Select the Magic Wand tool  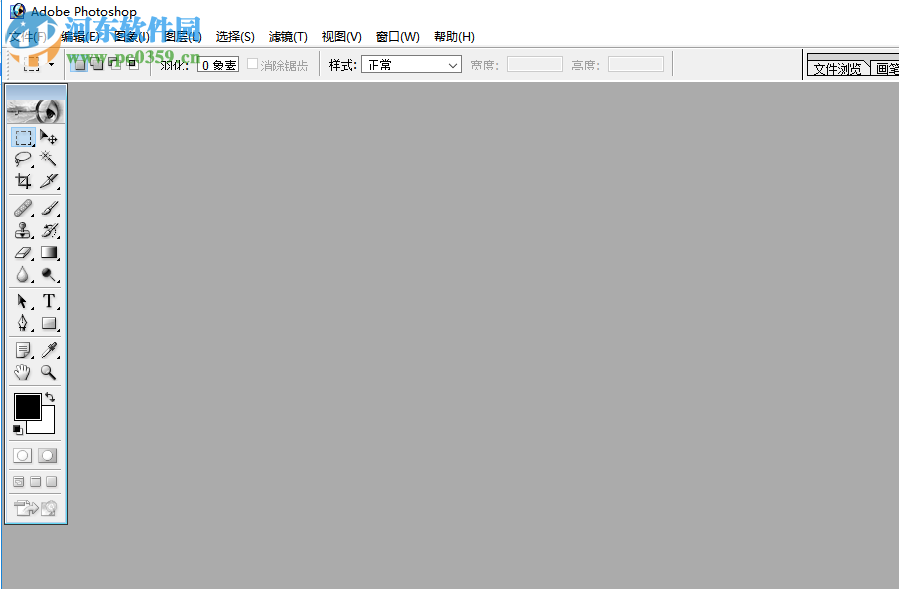(49, 159)
